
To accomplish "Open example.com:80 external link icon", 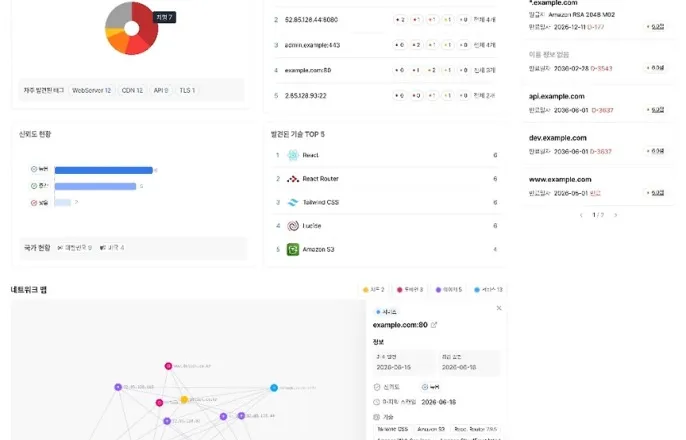I will (434, 325).
